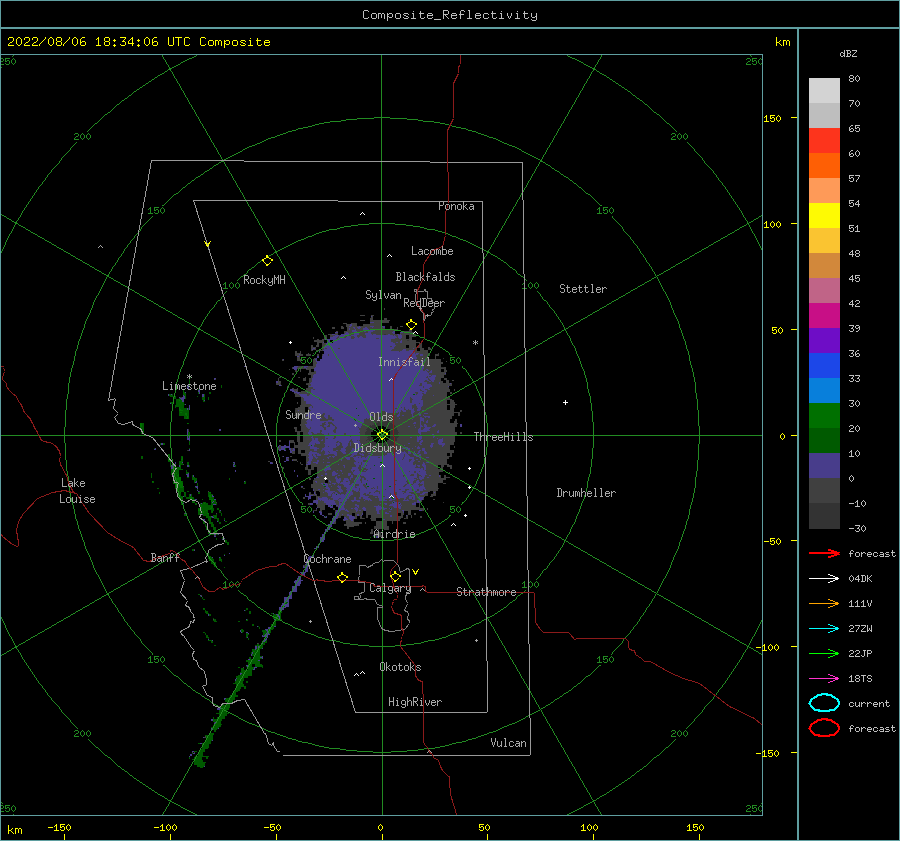Select the RedDeer label
The image size is (900, 841).
[x=424, y=303]
